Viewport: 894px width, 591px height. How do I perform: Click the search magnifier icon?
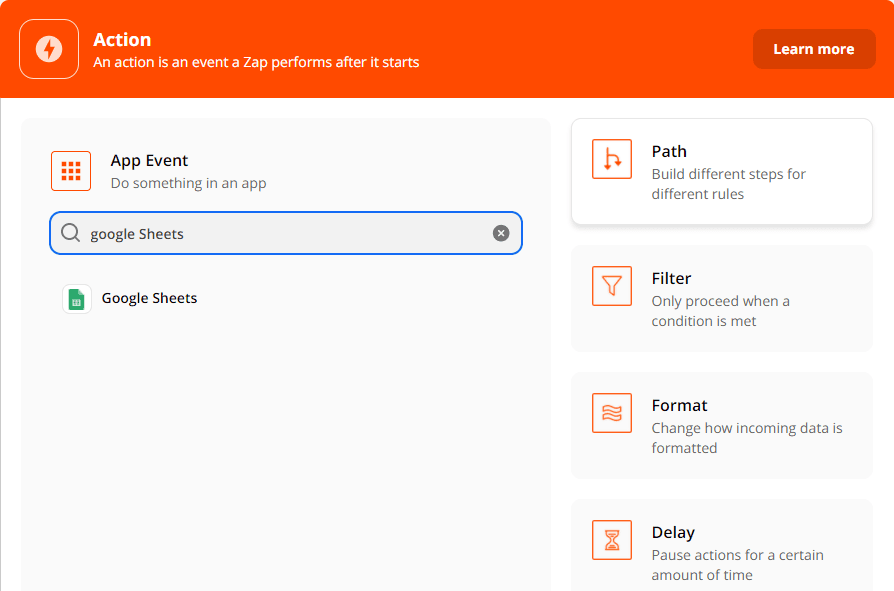(x=70, y=233)
